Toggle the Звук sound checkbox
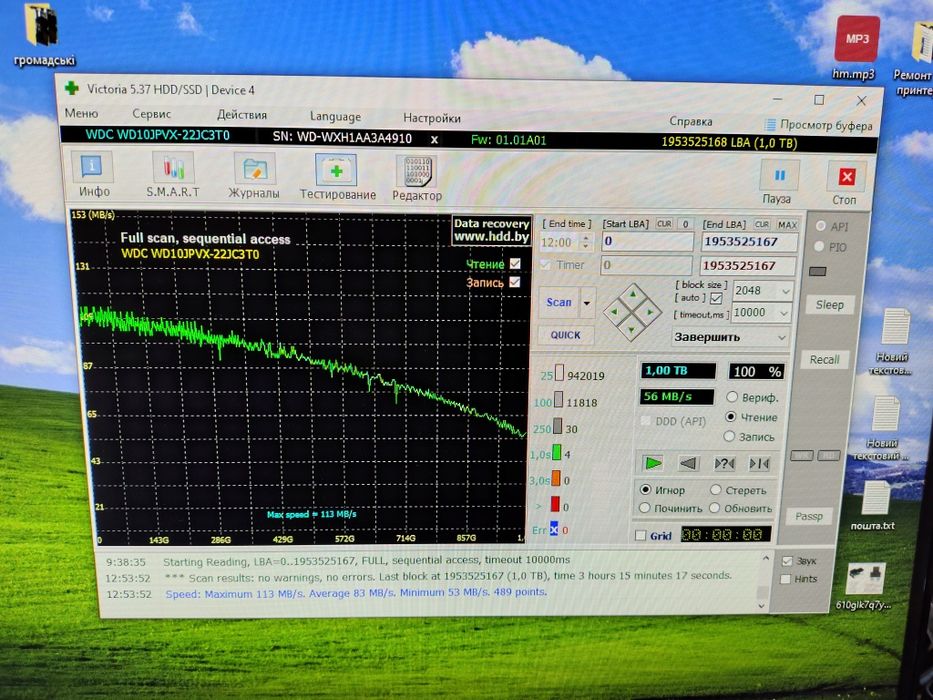The image size is (933, 700). click(787, 561)
